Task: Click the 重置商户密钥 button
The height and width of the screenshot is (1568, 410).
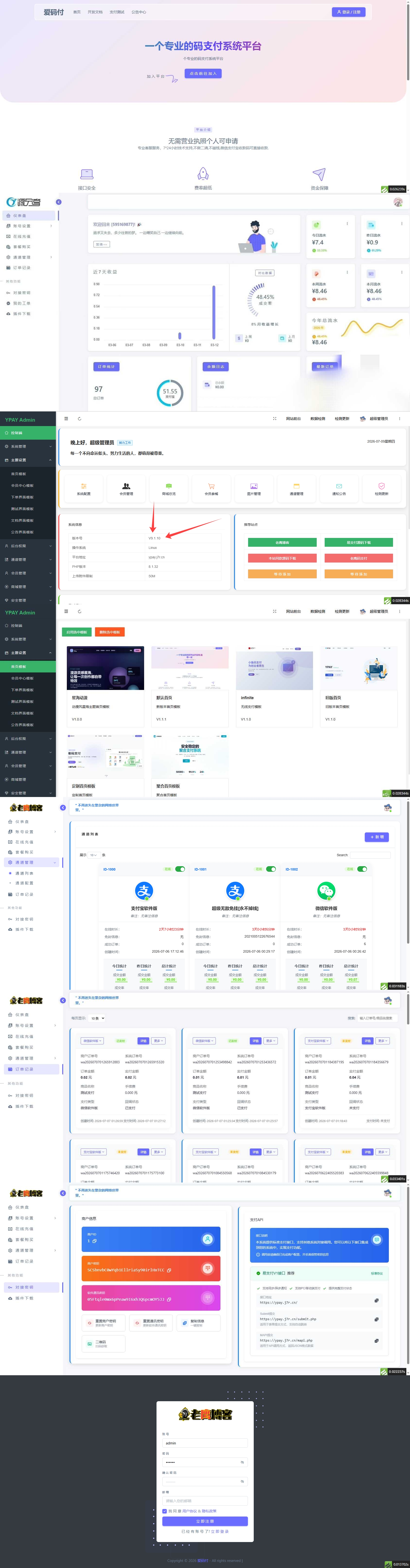Action: point(104,1323)
